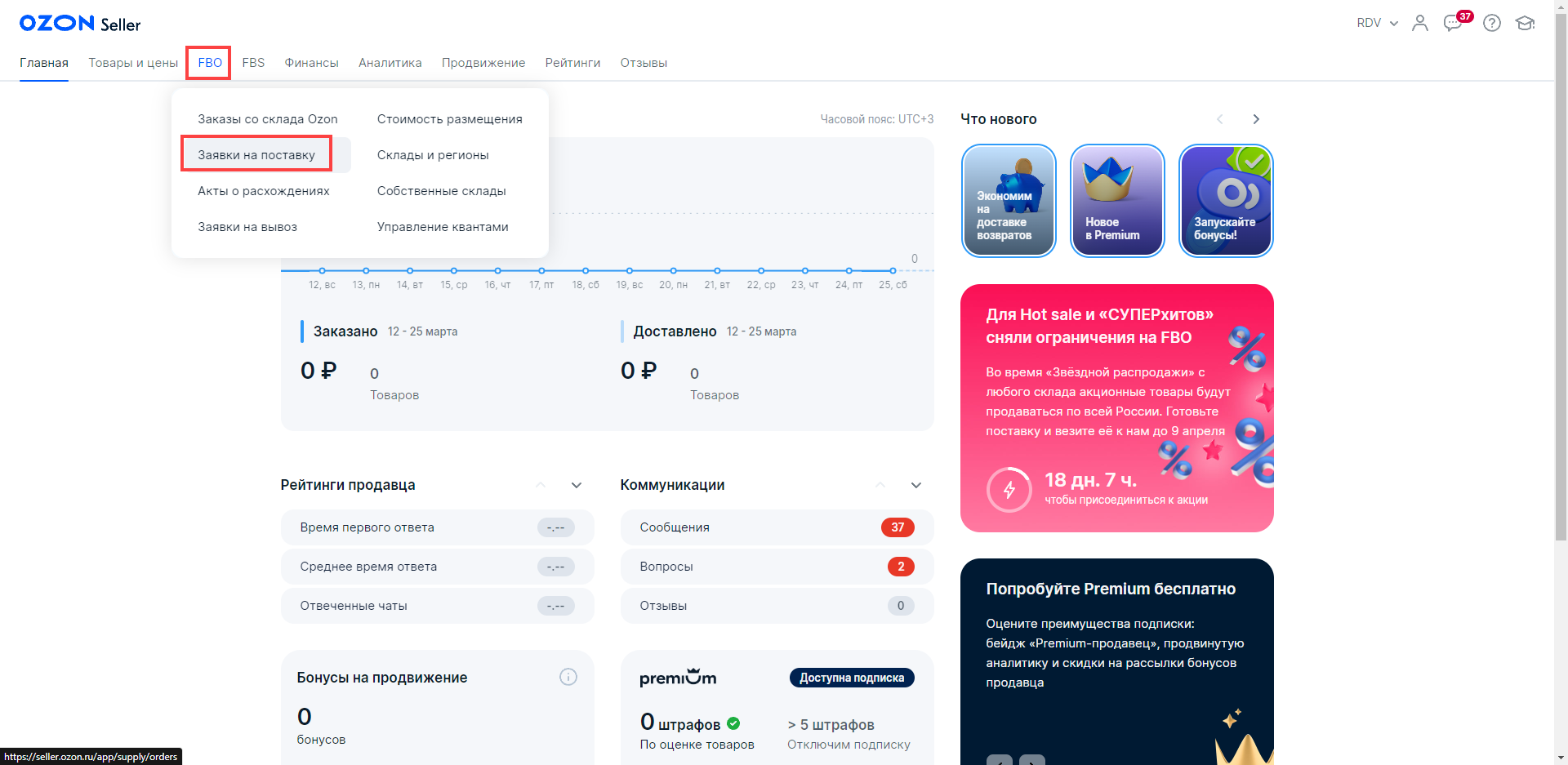Click the info icon in Бонусы на продвижение
The width and height of the screenshot is (1568, 765).
pos(568,677)
